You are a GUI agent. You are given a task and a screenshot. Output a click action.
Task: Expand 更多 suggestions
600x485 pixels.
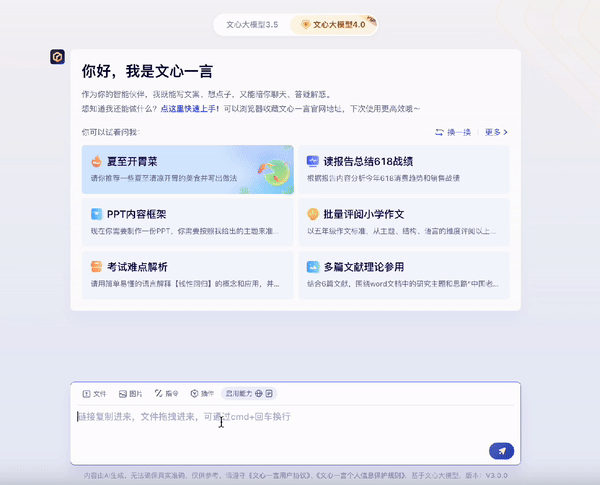pyautogui.click(x=496, y=132)
